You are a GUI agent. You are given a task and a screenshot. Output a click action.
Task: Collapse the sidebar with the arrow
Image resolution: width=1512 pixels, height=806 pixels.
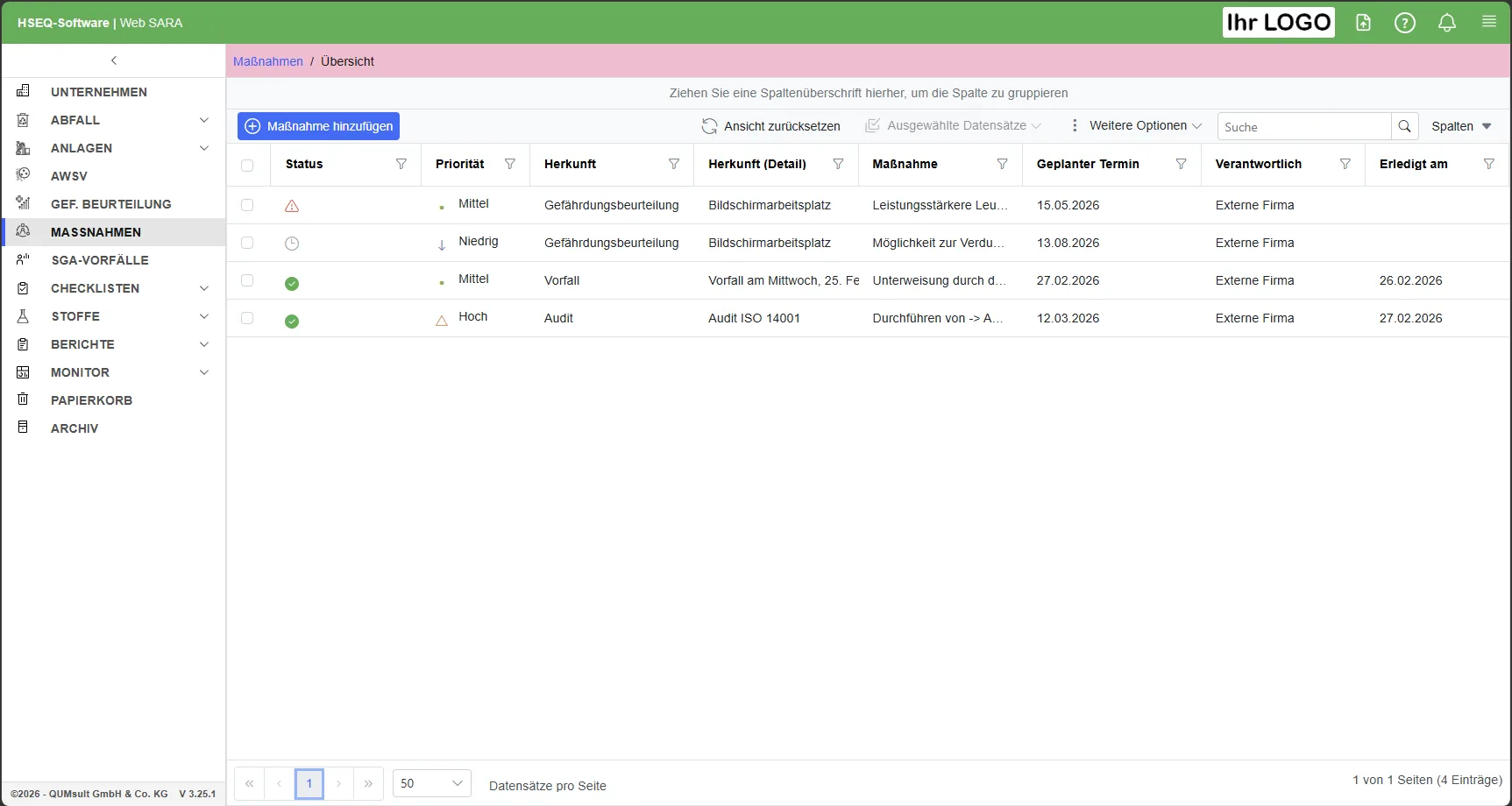tap(114, 60)
